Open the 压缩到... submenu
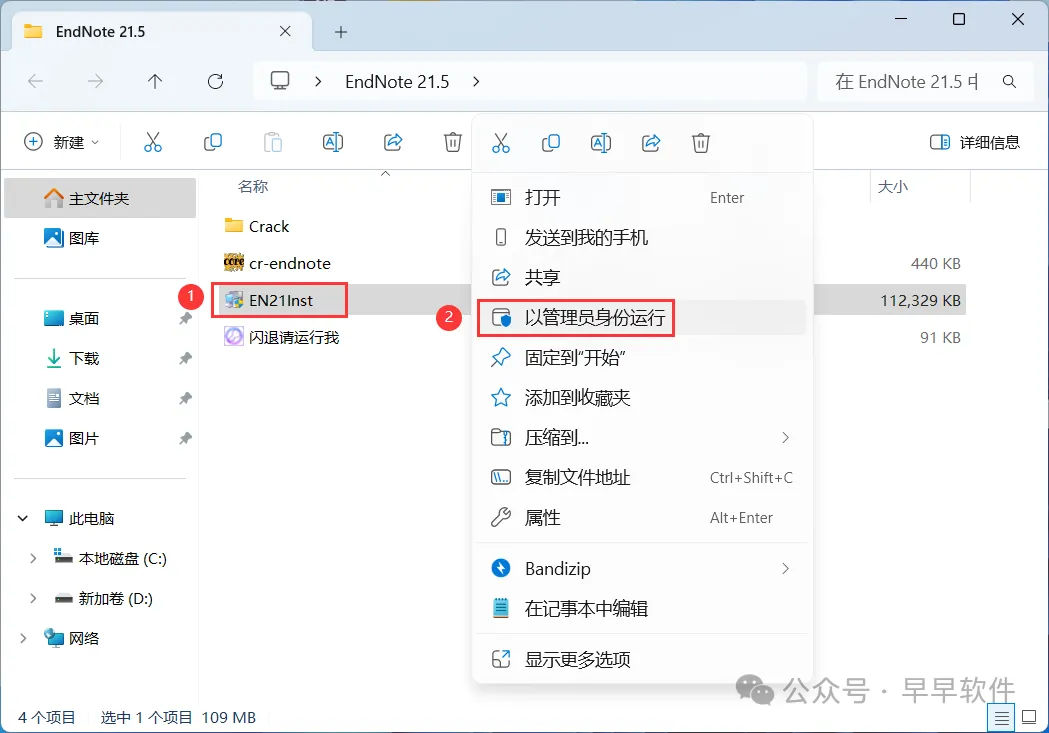 [x=642, y=437]
